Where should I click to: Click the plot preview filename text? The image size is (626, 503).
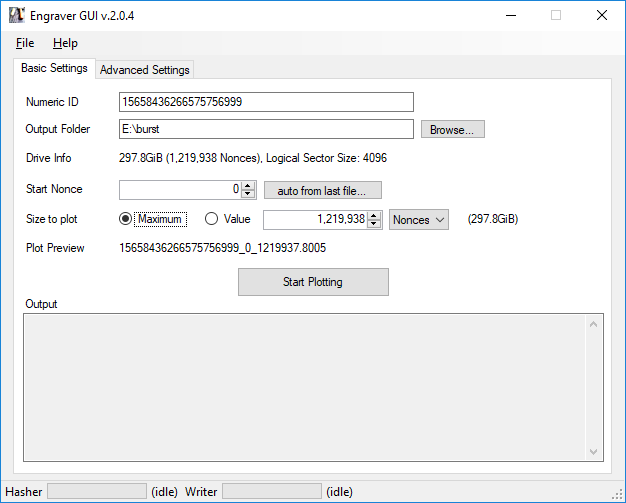click(222, 248)
